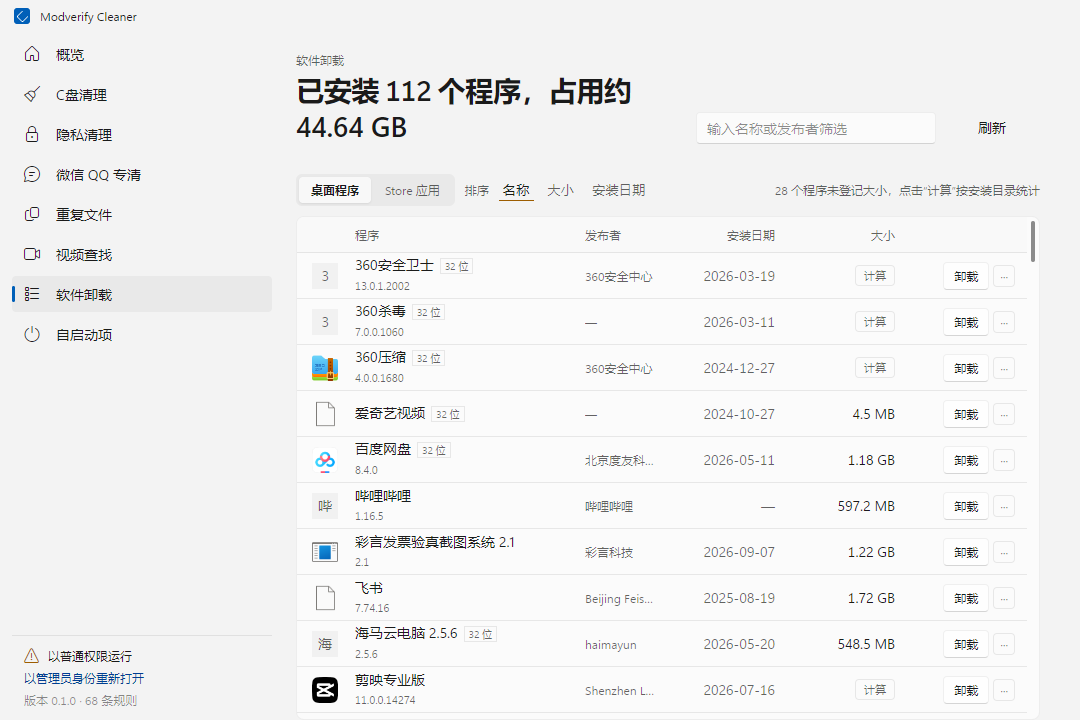
Task: Click the 程序 column header
Action: point(367,236)
